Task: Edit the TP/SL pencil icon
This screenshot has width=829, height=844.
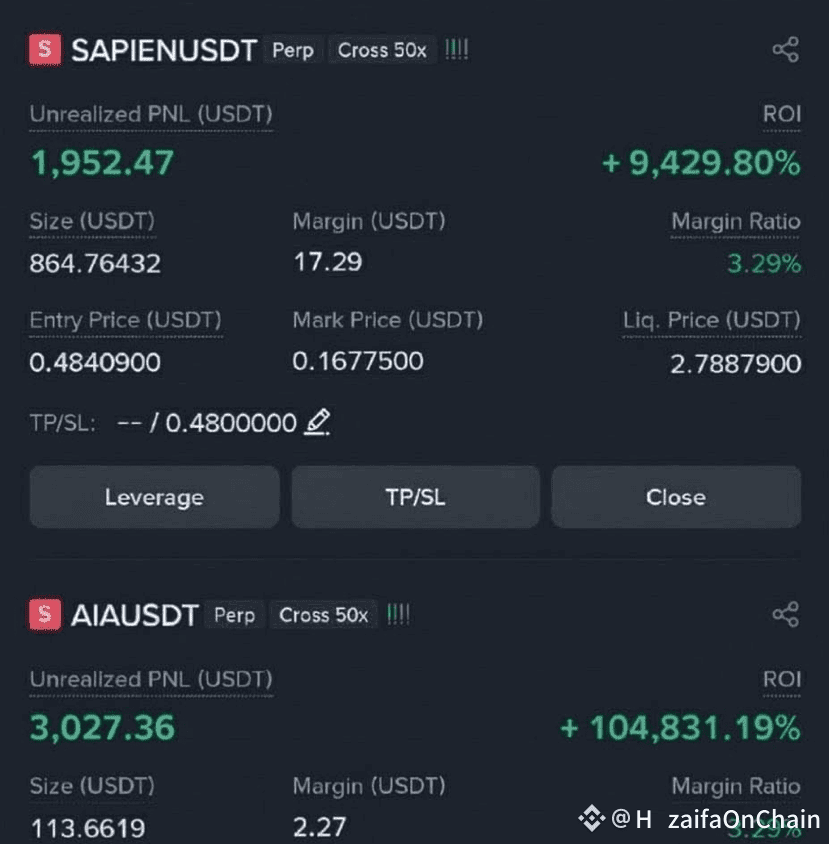Action: pyautogui.click(x=317, y=423)
